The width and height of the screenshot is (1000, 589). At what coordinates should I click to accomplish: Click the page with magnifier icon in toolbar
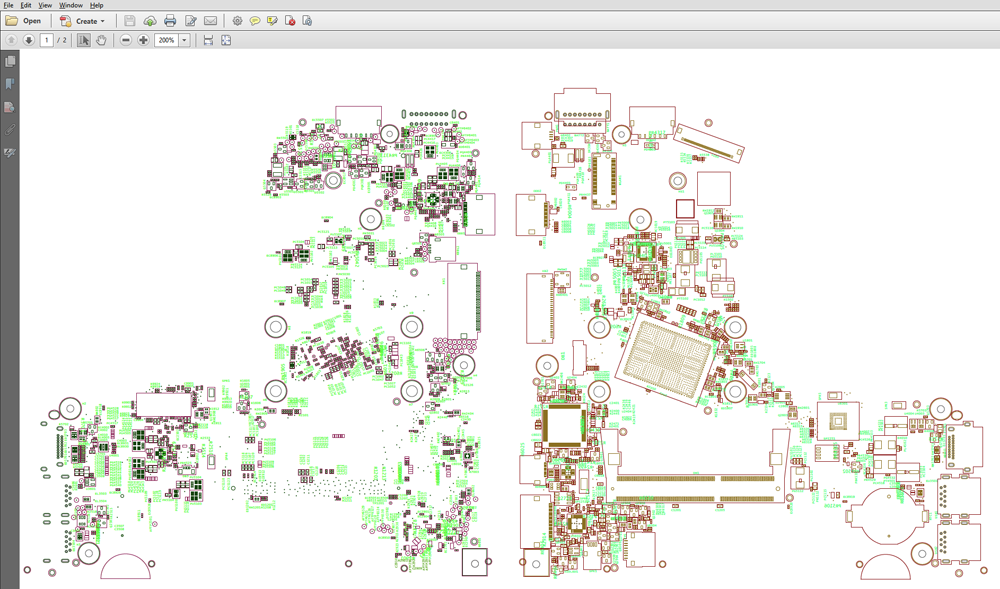[307, 21]
